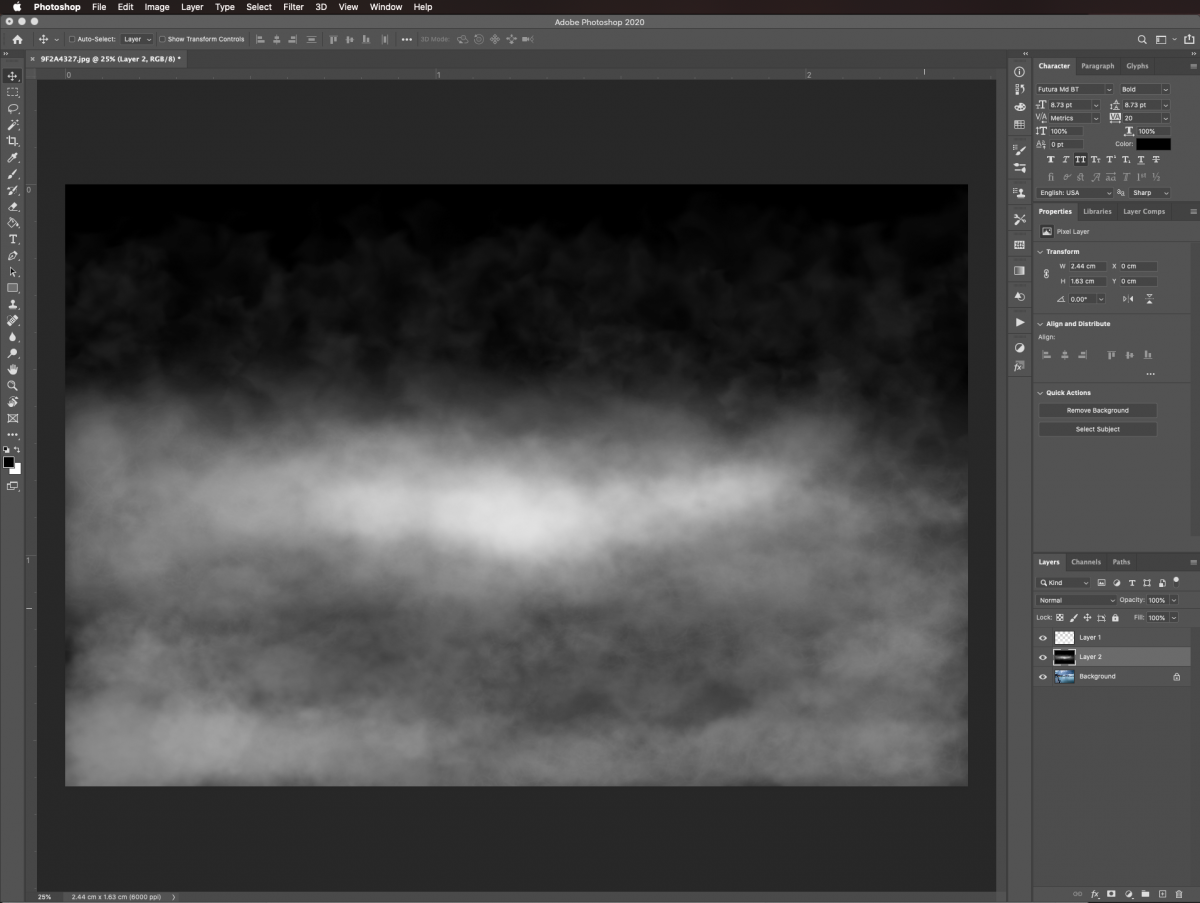The width and height of the screenshot is (1200, 903).
Task: Choose the Path Selection arrow tool
Action: [13, 272]
